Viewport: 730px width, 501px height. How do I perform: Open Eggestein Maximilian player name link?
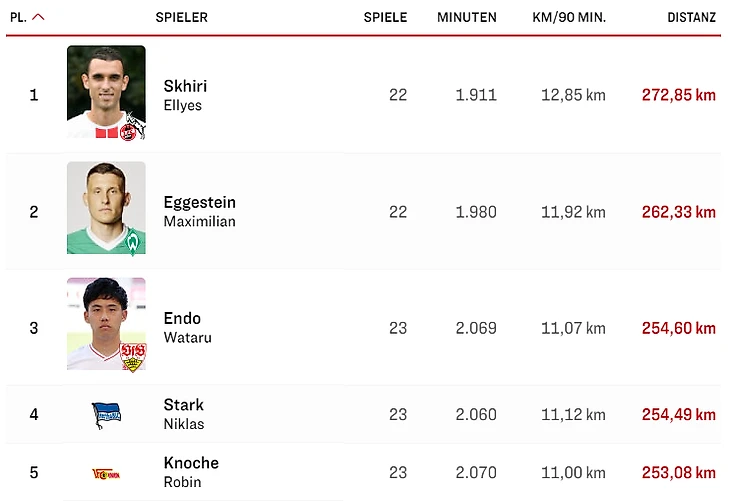coord(199,211)
